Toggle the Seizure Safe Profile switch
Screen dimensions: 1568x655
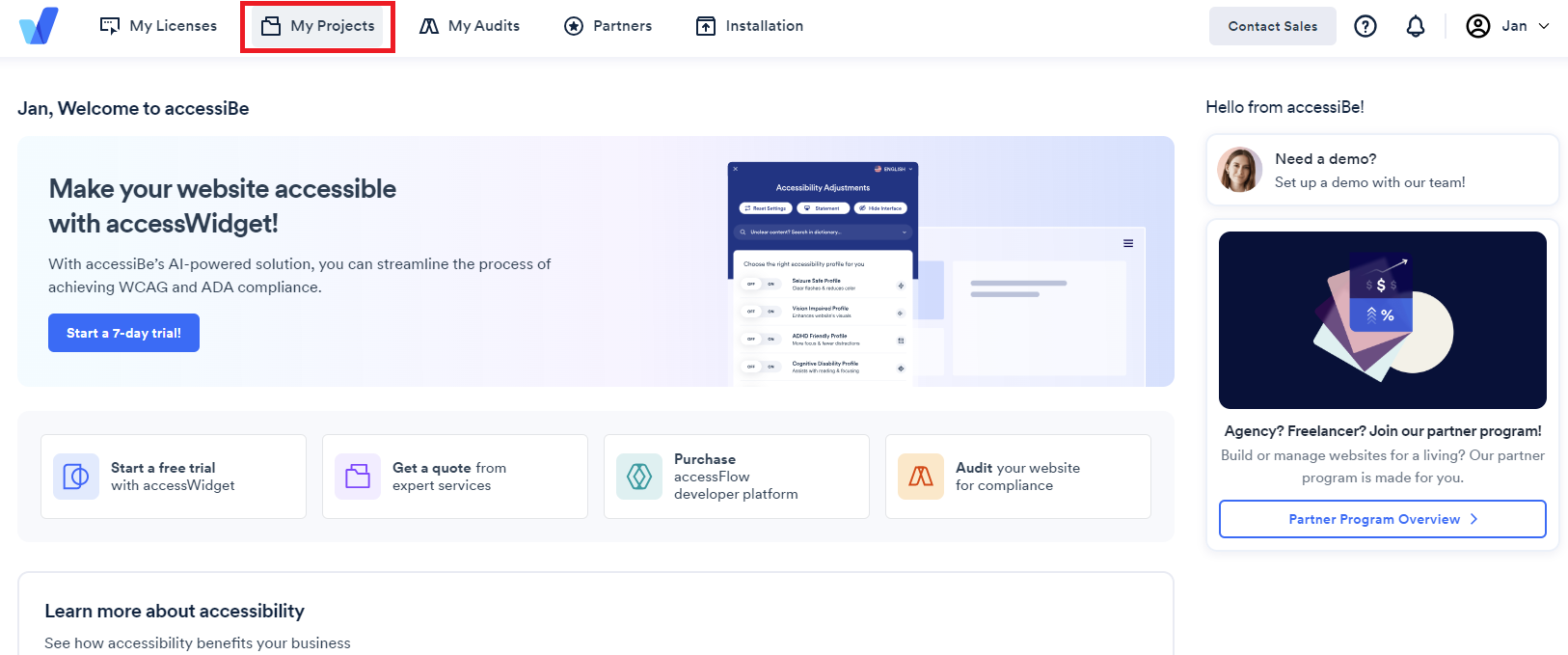point(761,285)
